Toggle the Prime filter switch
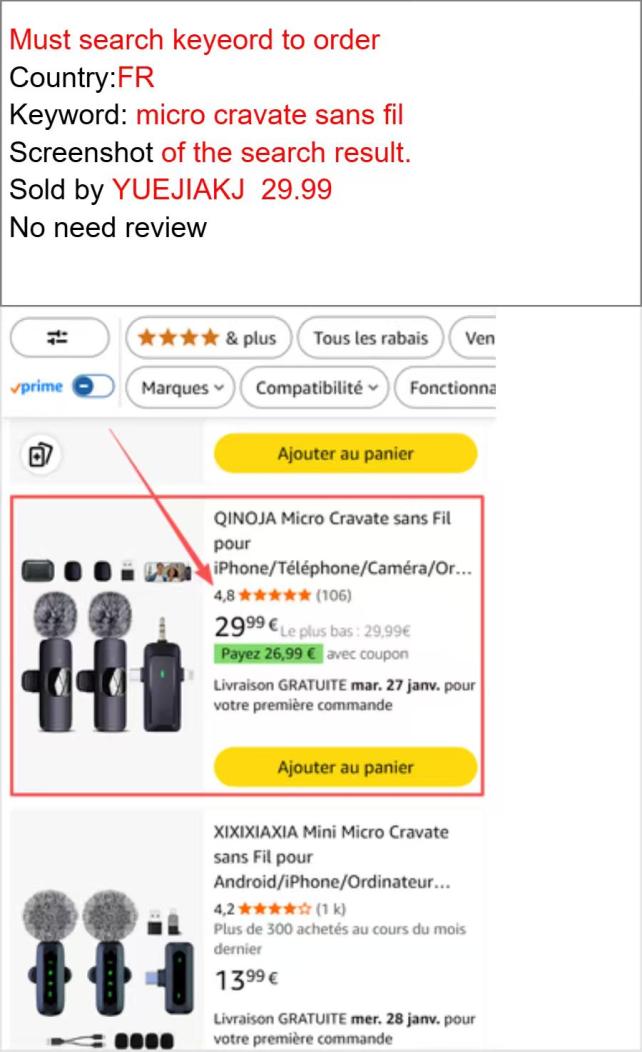The height and width of the screenshot is (1052, 642). [x=93, y=386]
